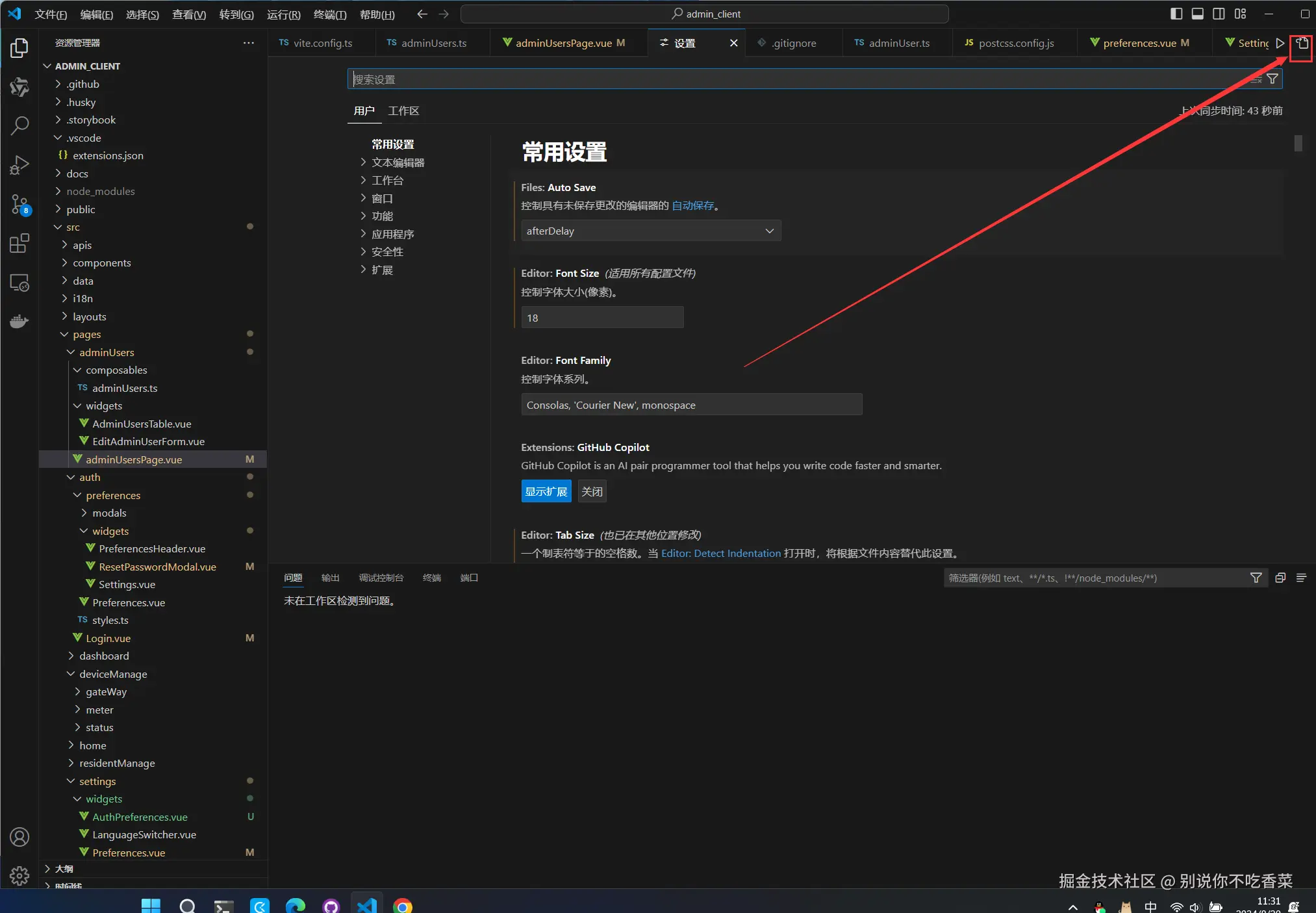Toggle secondary sidebar layout button

(x=1219, y=14)
